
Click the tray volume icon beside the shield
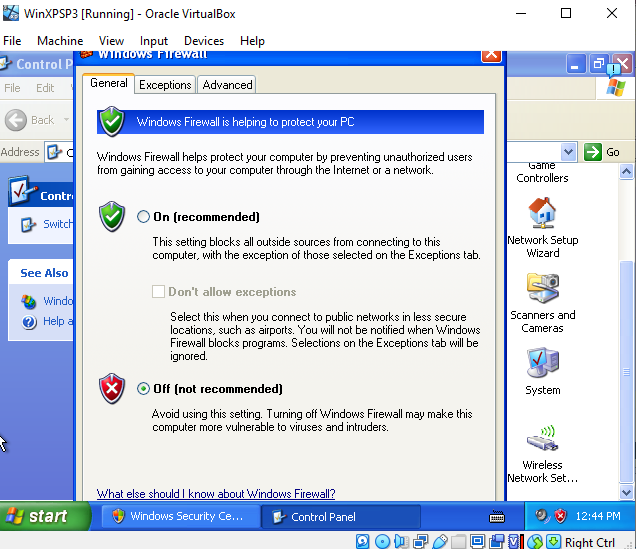[541, 516]
